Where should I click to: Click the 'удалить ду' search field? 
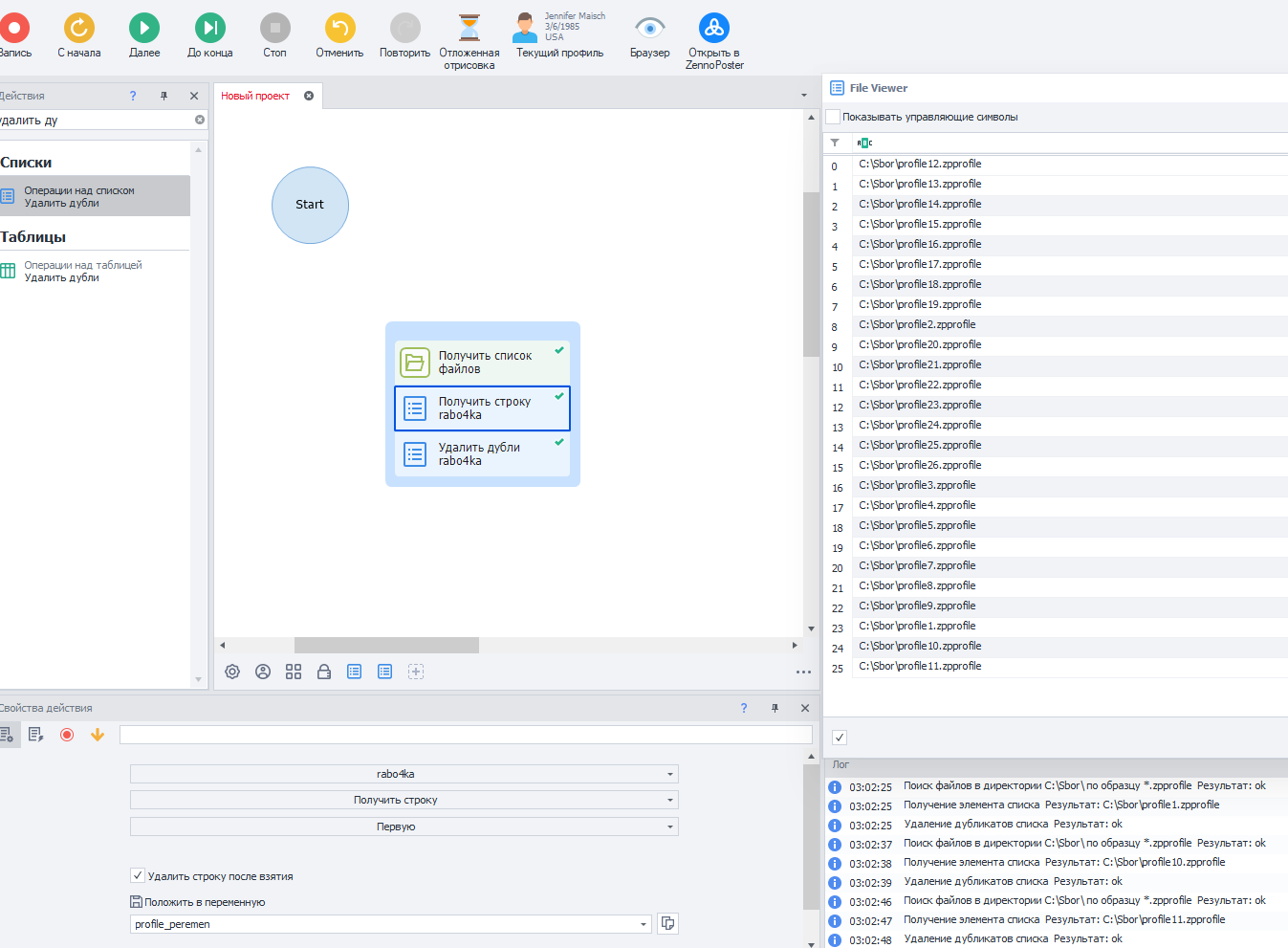[96, 121]
